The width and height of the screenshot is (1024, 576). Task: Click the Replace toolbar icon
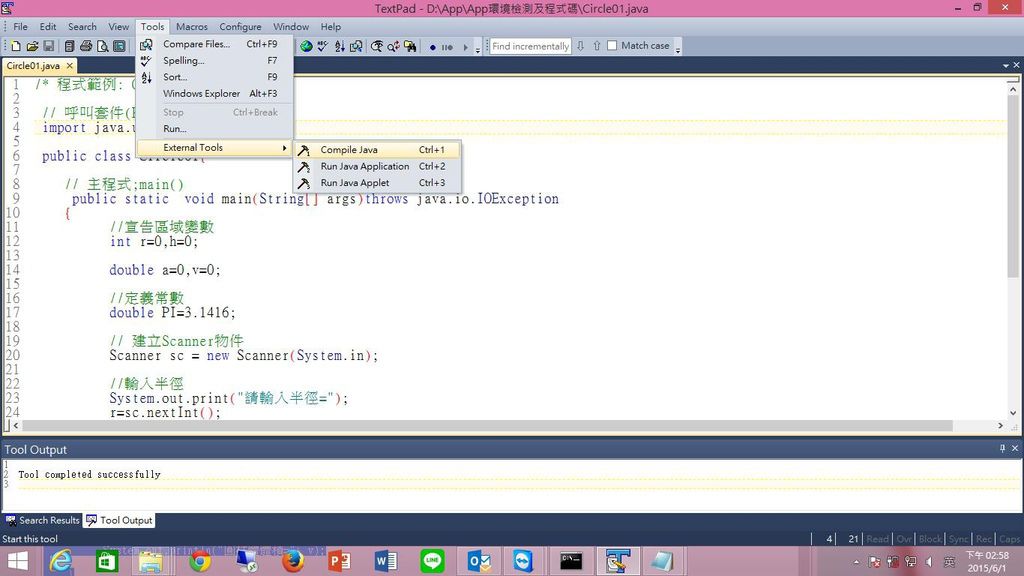(x=393, y=46)
